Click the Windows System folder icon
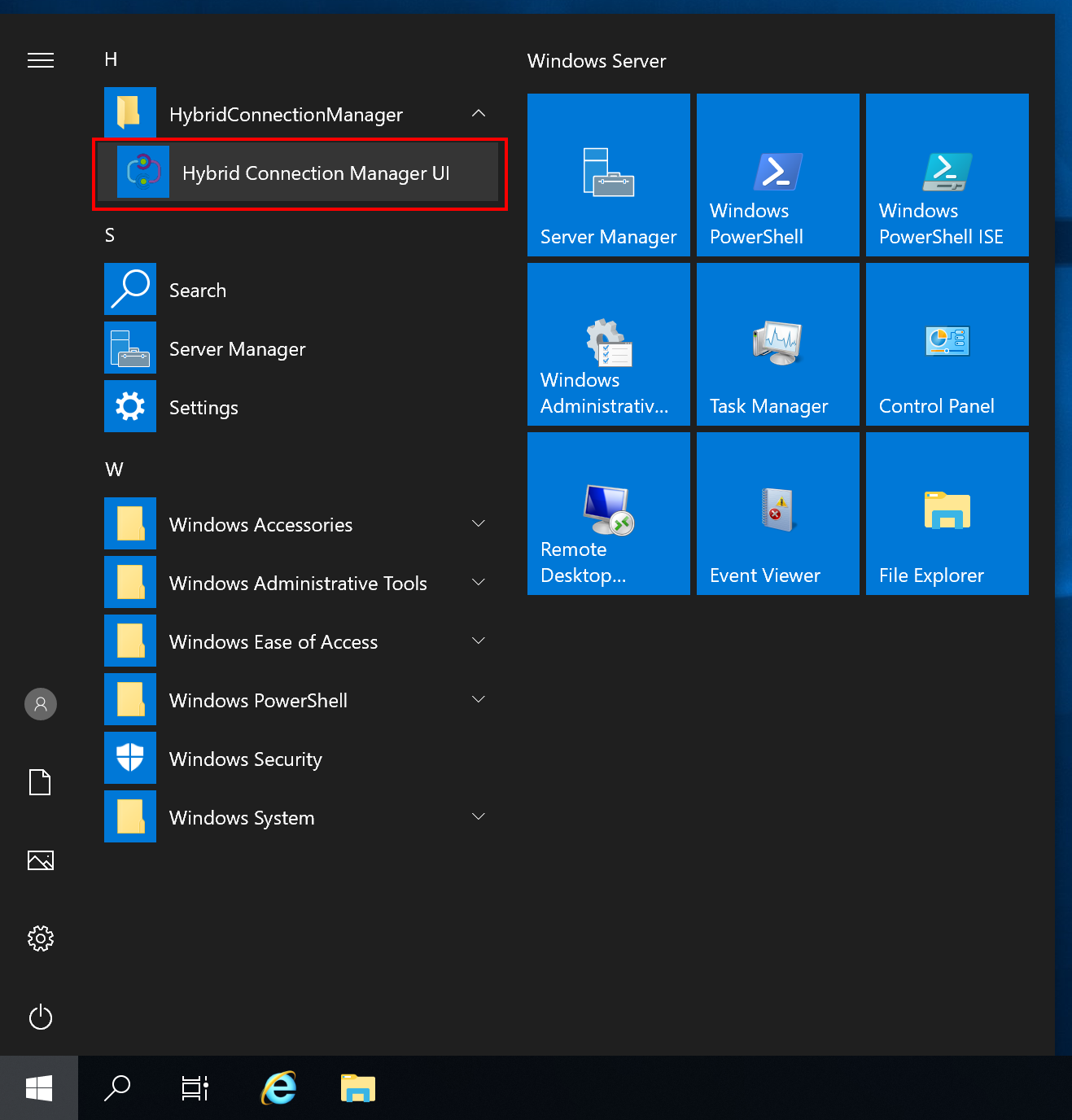Viewport: 1072px width, 1120px height. point(130,816)
